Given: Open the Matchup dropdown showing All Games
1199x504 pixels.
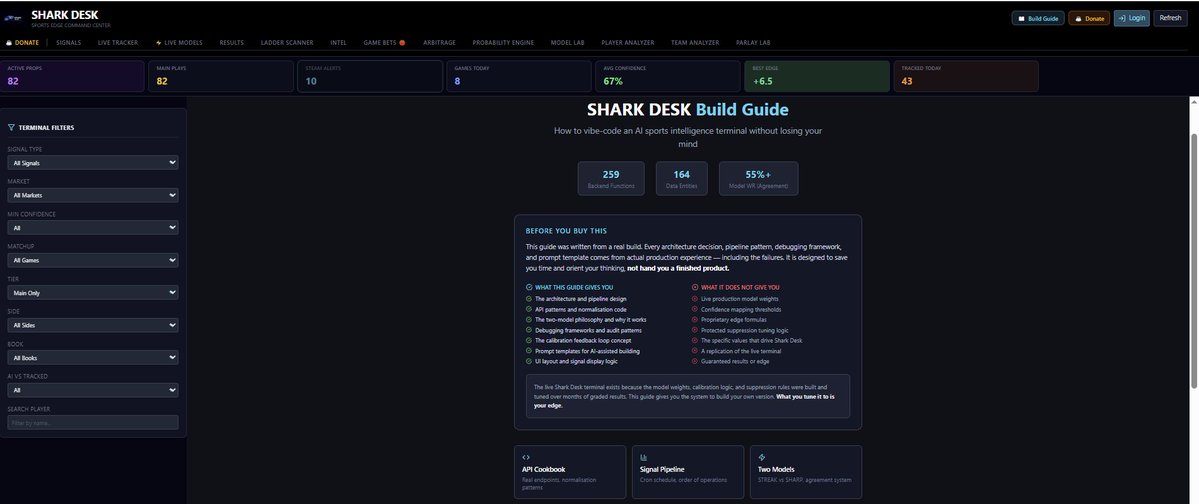Looking at the screenshot, I should pyautogui.click(x=93, y=260).
